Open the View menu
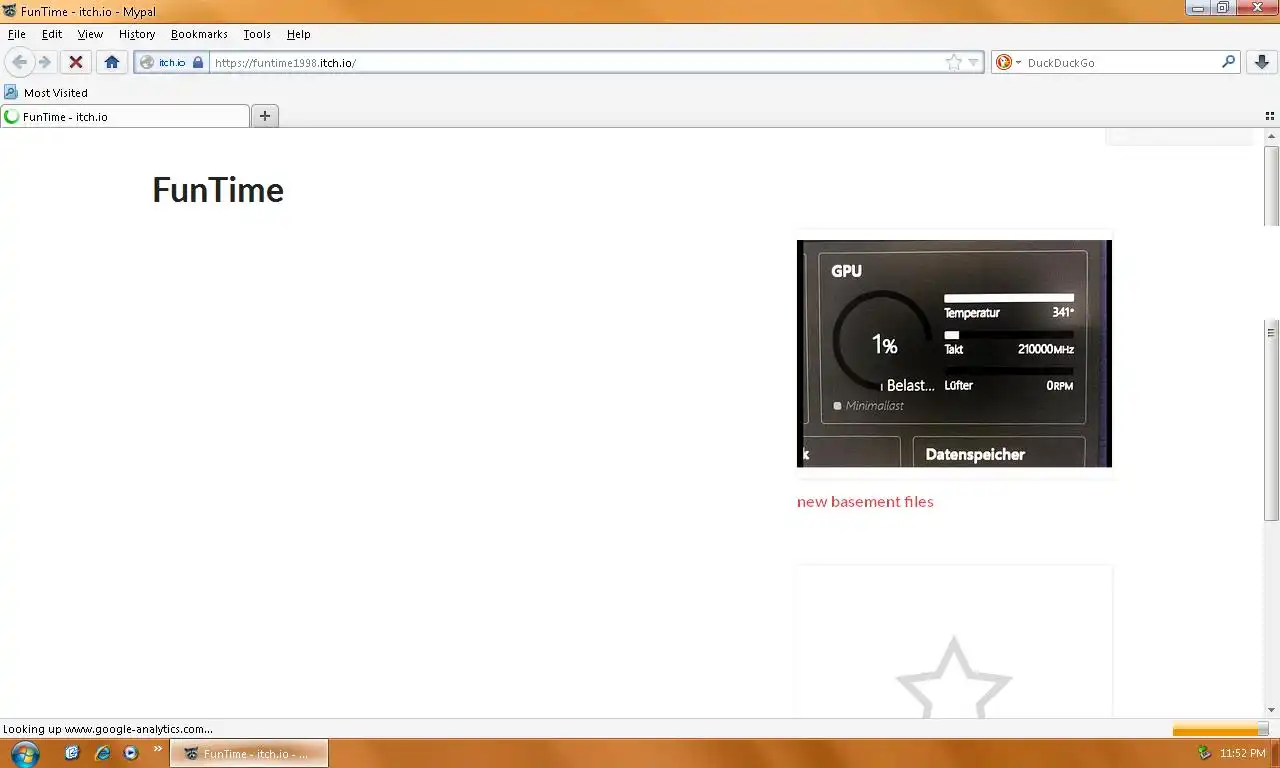Viewport: 1280px width, 768px height. pos(90,34)
